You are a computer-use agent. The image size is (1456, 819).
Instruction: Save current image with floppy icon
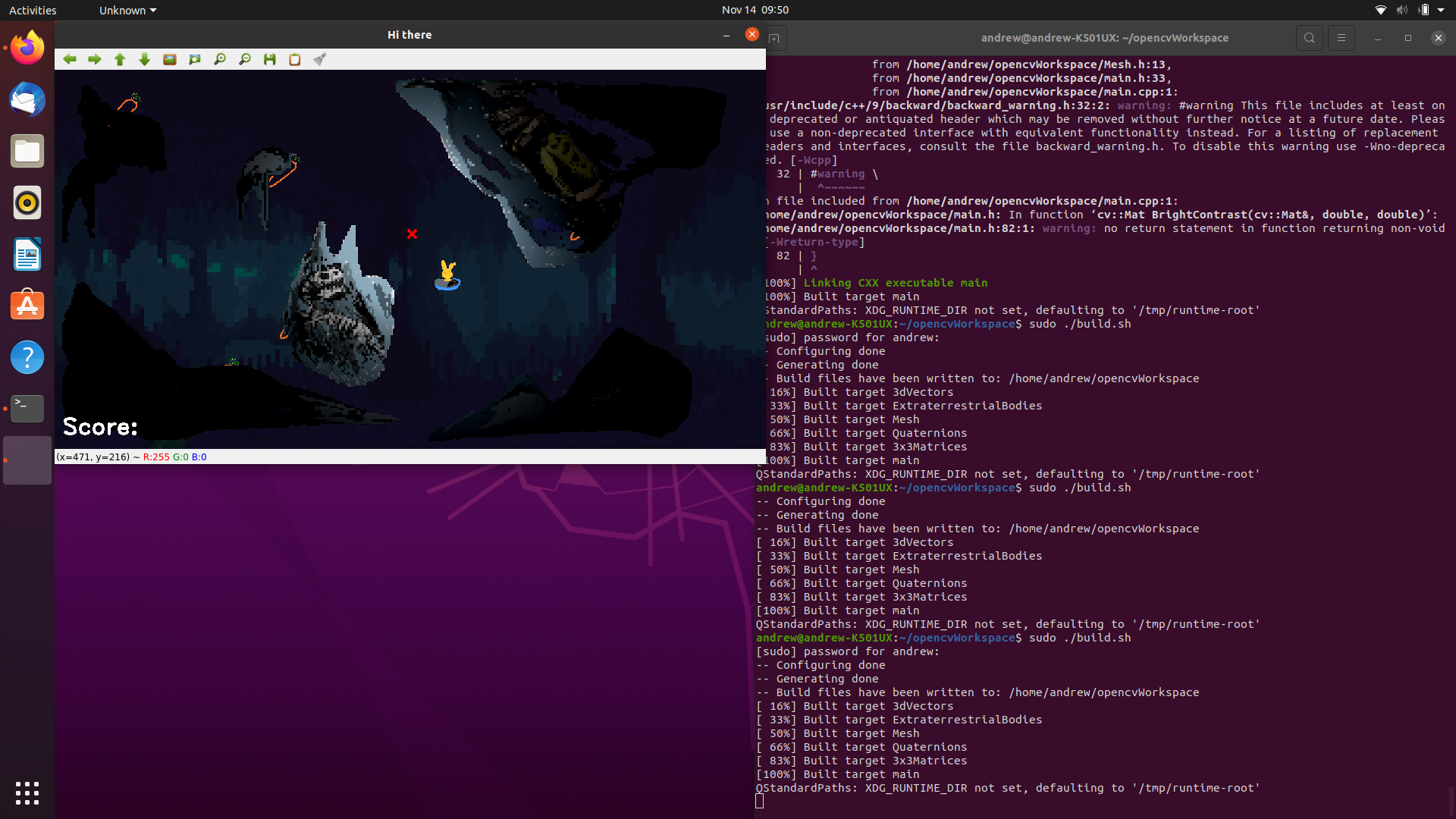point(270,59)
